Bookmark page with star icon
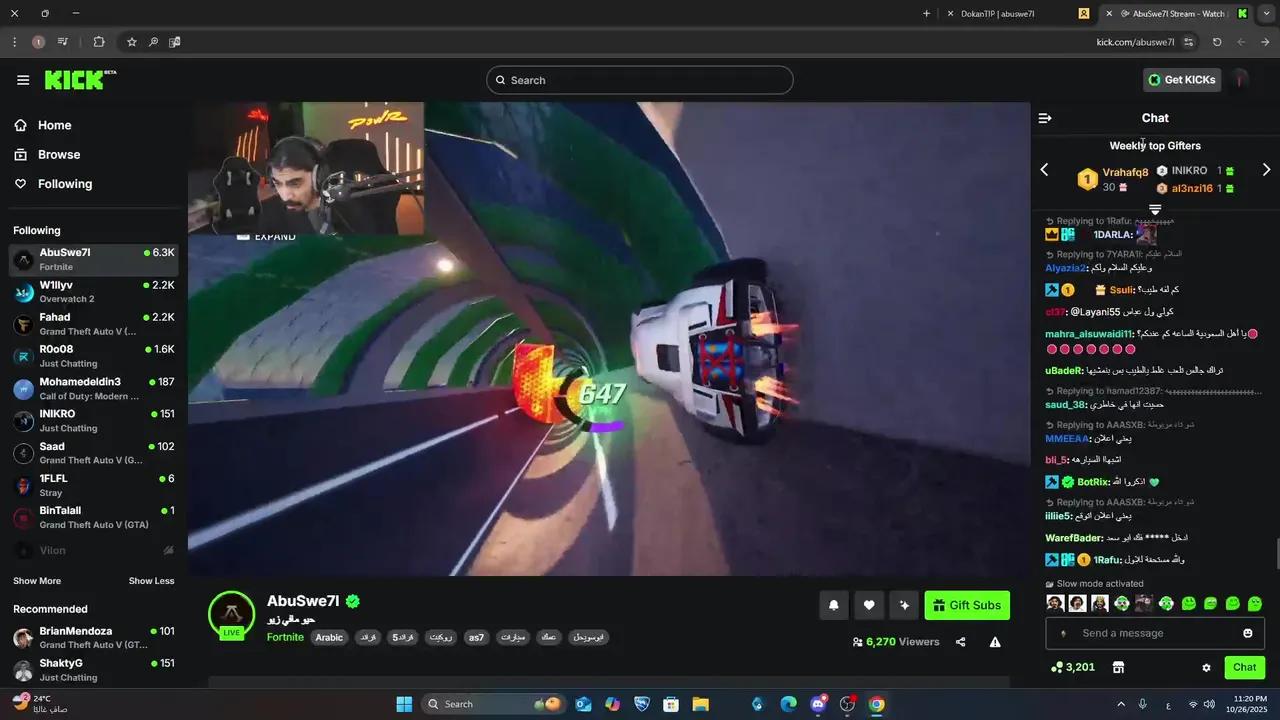The height and width of the screenshot is (720, 1280). pos(131,42)
